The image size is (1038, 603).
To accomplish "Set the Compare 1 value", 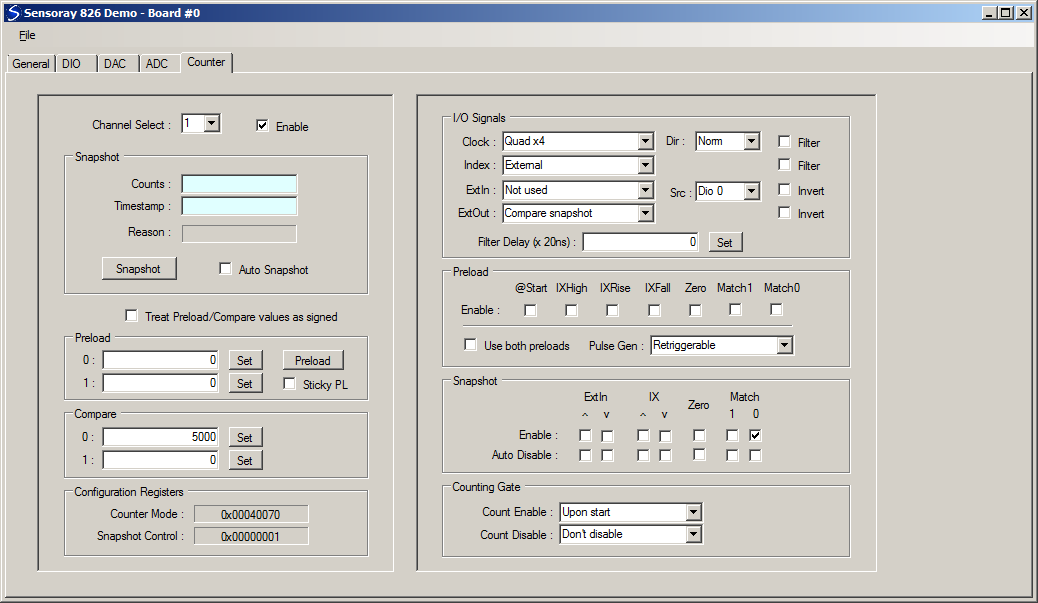I will (x=245, y=460).
